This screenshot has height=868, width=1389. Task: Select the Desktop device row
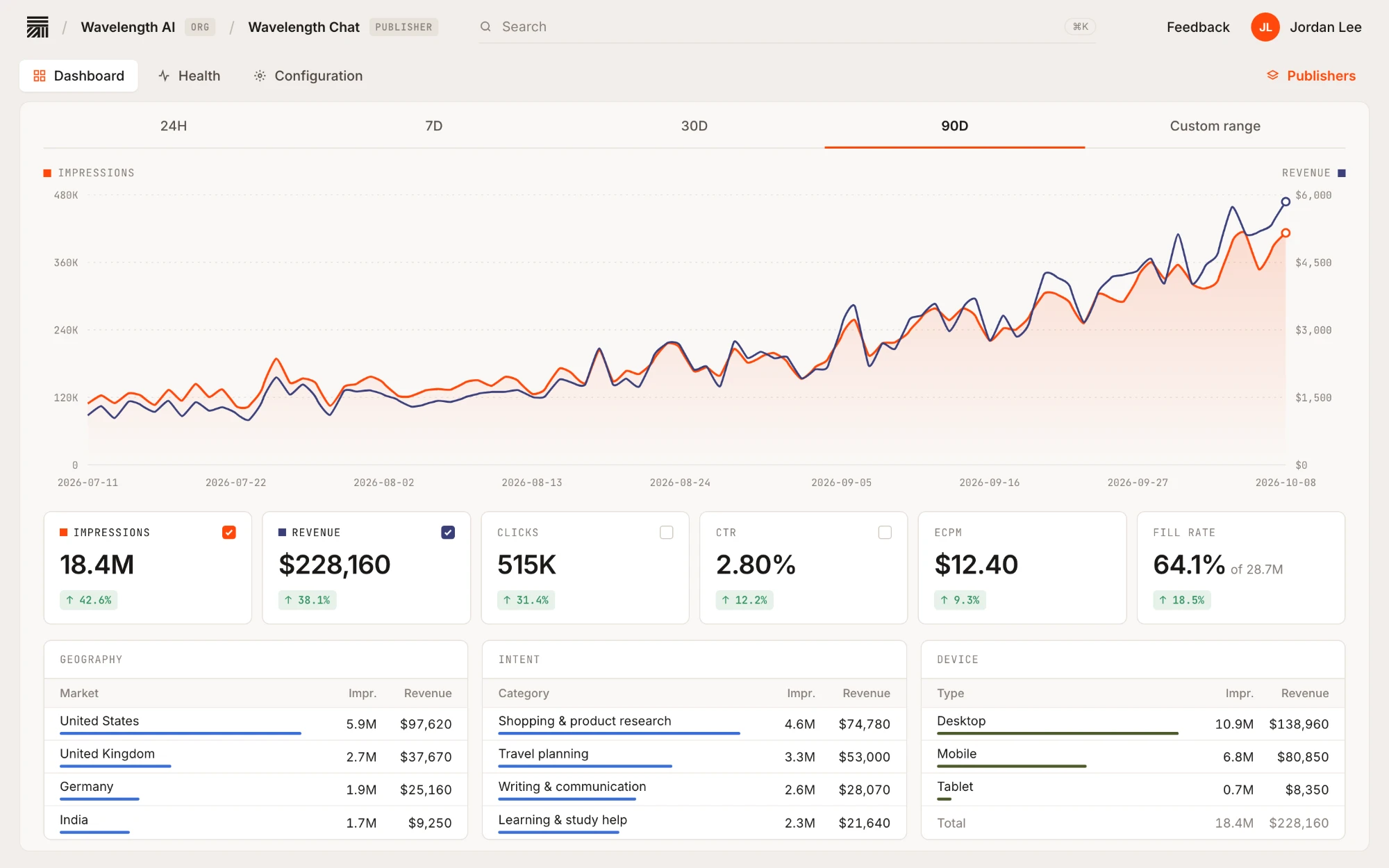[x=1133, y=724]
